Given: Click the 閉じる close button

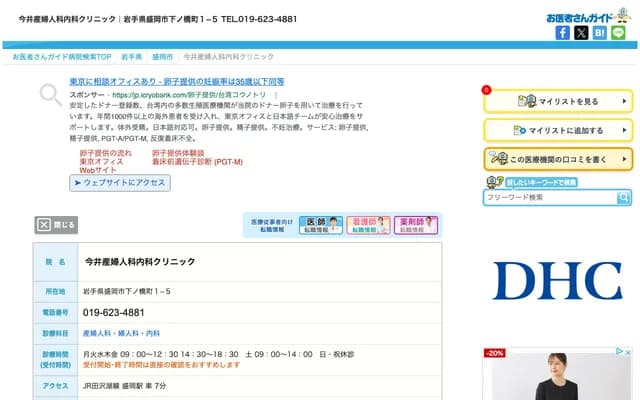Looking at the screenshot, I should (x=56, y=225).
